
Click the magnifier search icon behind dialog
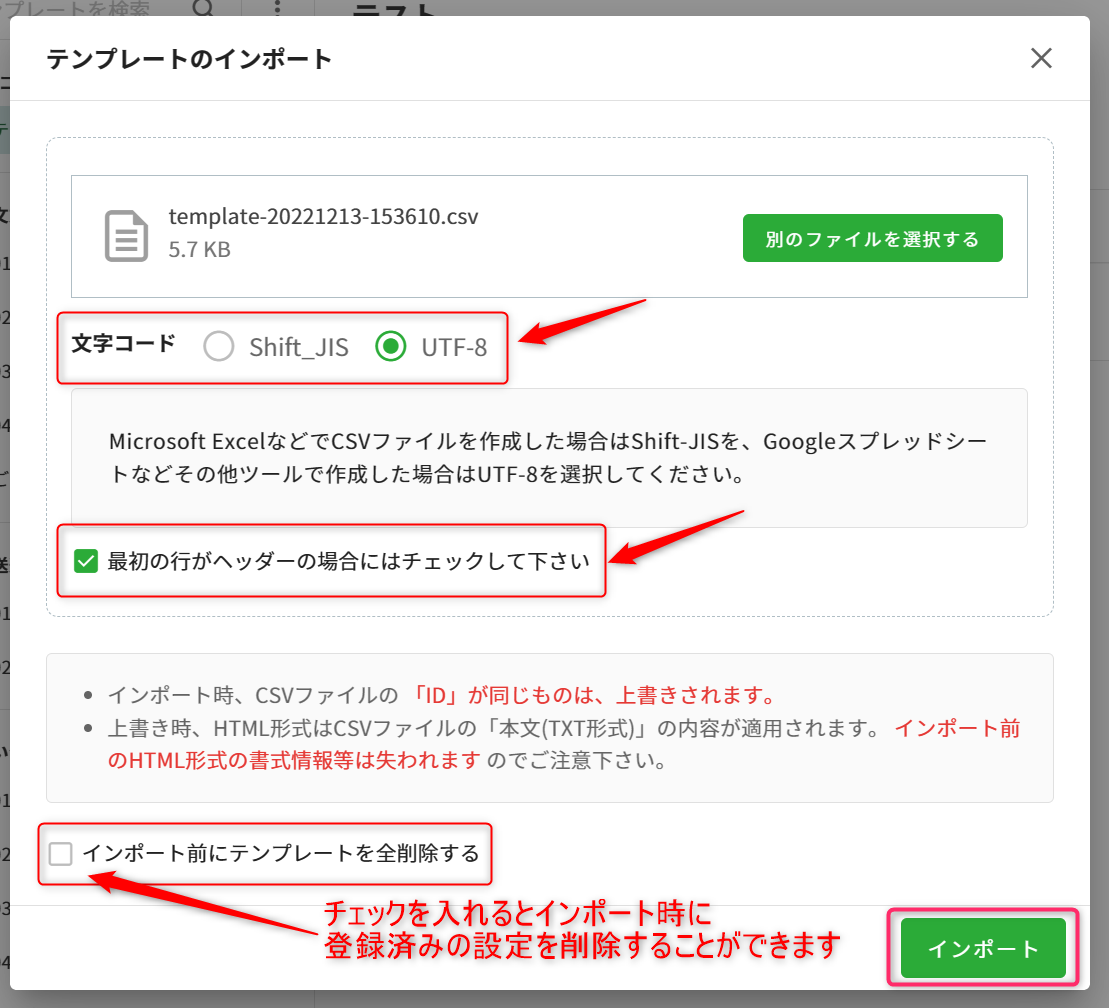coord(203,9)
